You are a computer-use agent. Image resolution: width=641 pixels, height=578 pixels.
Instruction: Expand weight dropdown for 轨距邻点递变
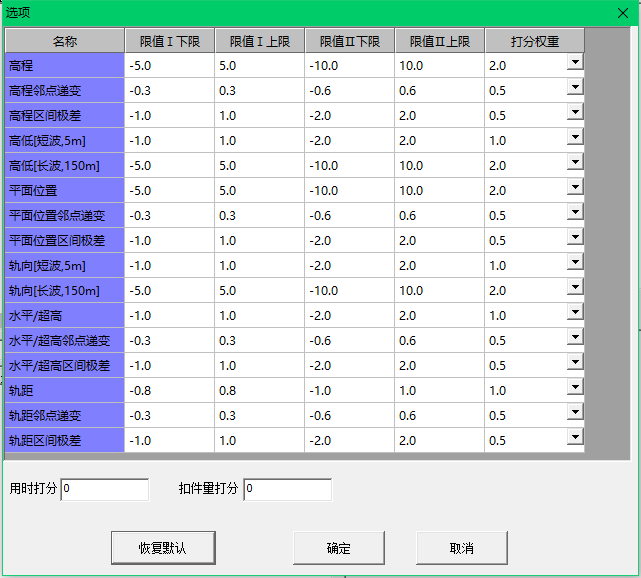click(x=575, y=412)
